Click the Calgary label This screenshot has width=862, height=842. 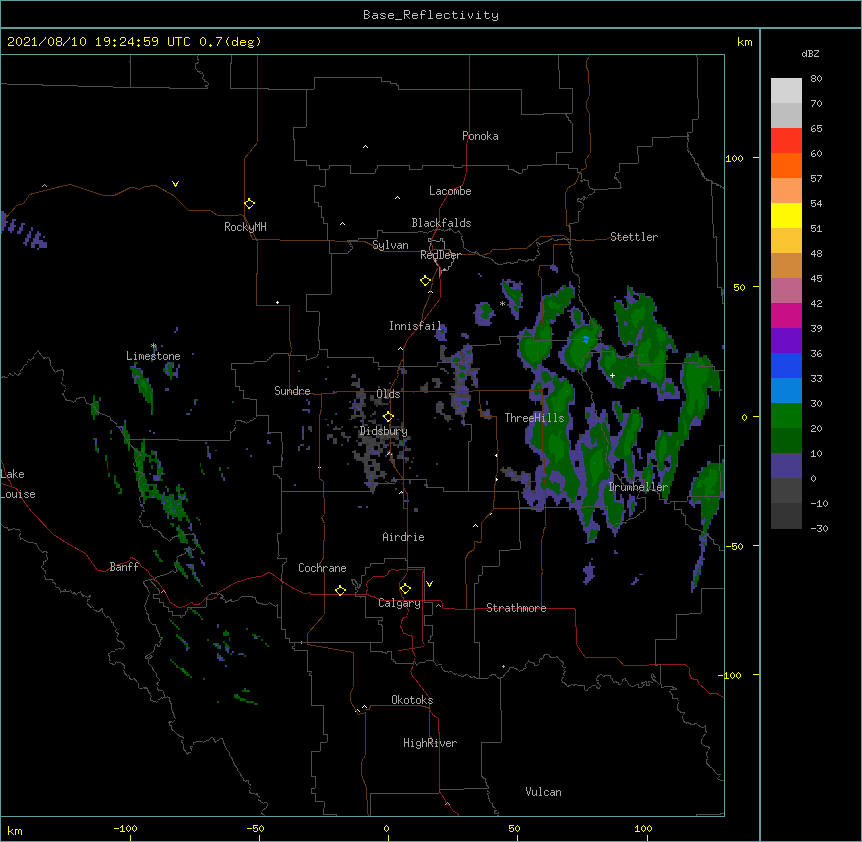click(x=399, y=603)
